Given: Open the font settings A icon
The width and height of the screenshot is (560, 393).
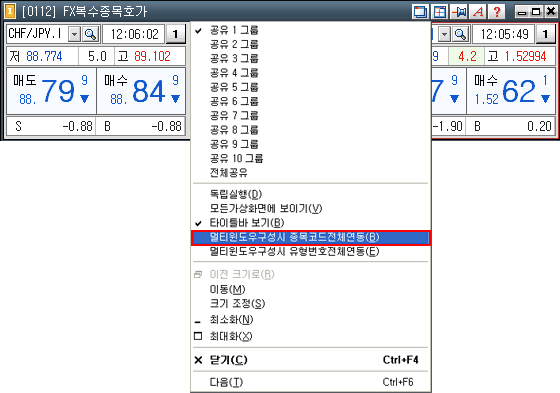Looking at the screenshot, I should [x=478, y=11].
